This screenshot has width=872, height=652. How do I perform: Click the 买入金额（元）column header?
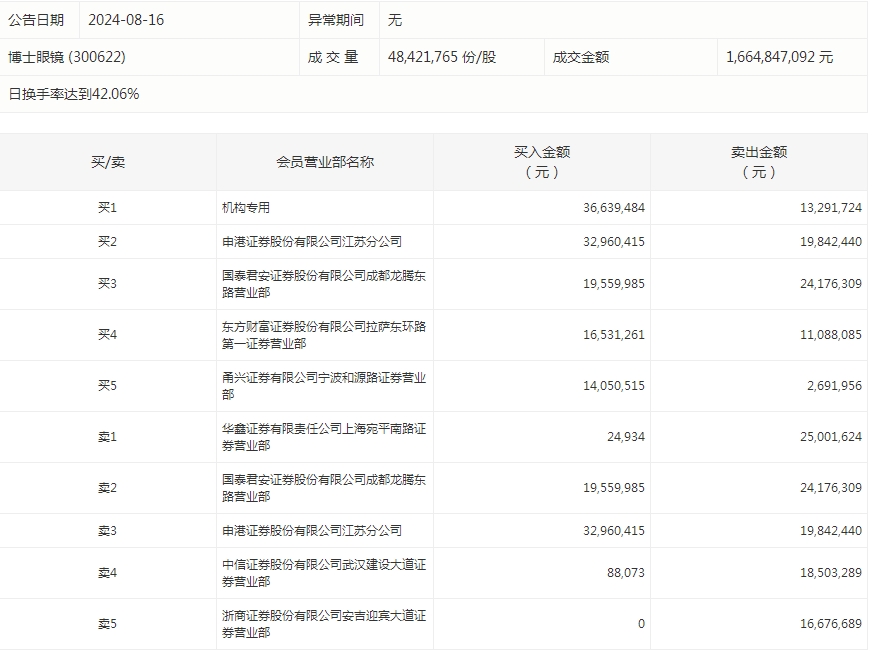(542, 162)
